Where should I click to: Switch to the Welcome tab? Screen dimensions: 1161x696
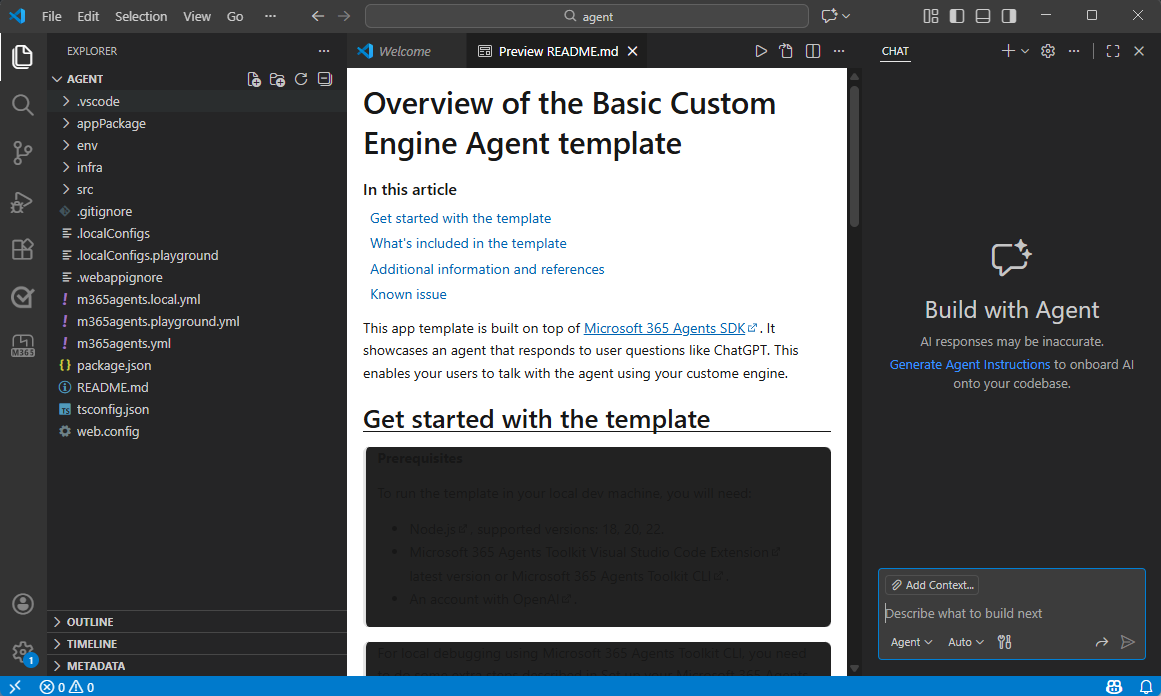pyautogui.click(x=406, y=51)
